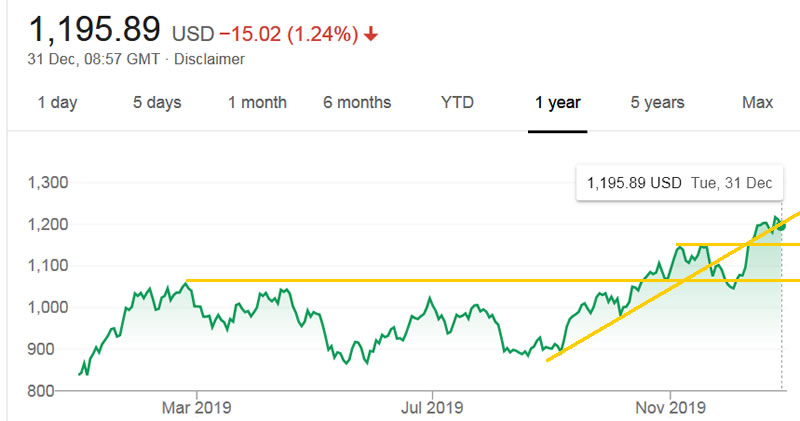800x421 pixels.
Task: Select the 5 days range tab
Action: click(158, 102)
